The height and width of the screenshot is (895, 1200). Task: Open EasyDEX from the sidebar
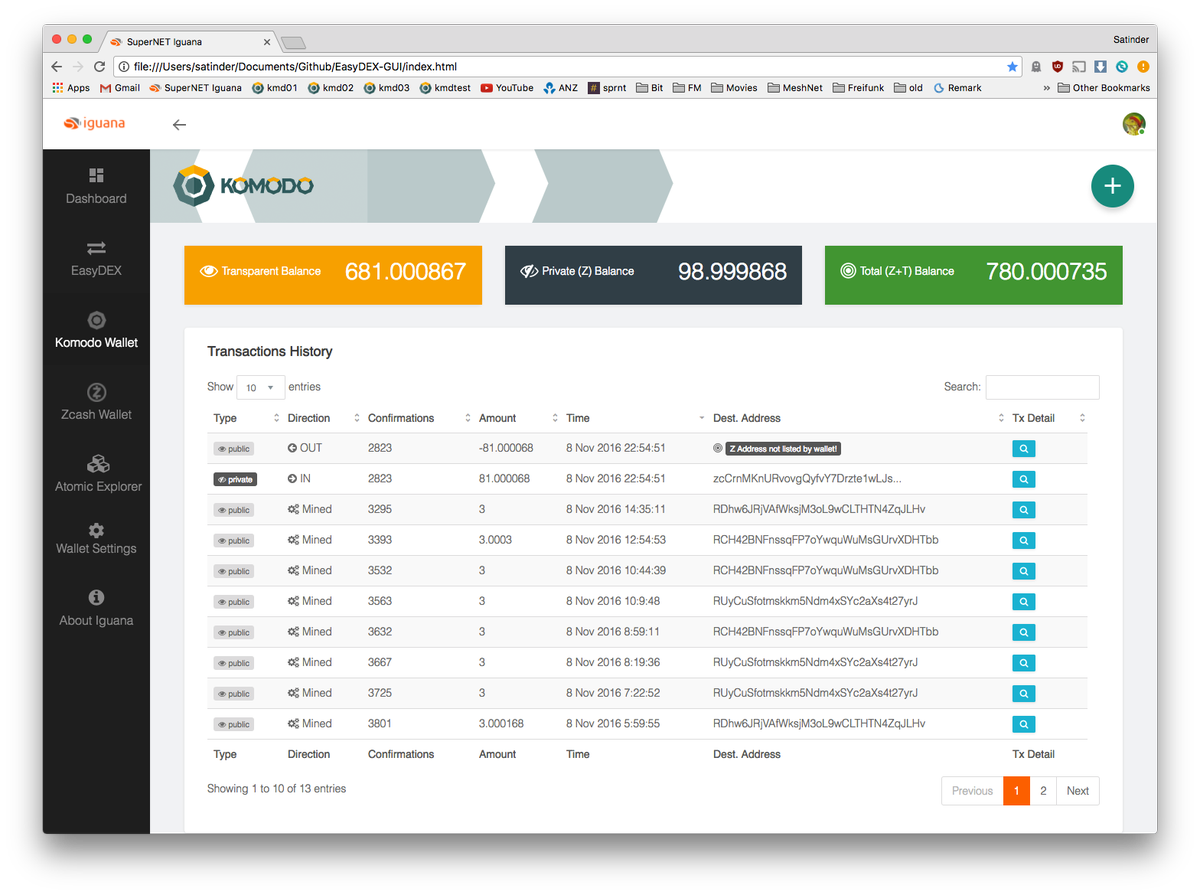point(96,258)
